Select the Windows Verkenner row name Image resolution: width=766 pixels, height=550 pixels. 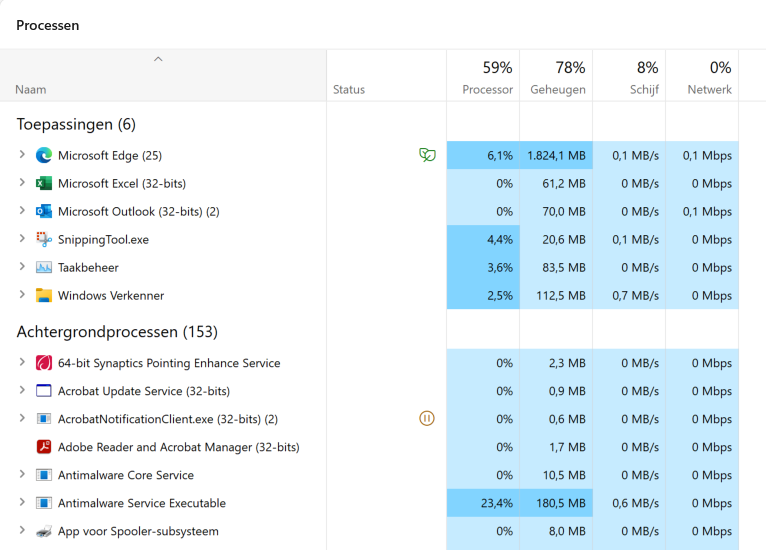(111, 296)
